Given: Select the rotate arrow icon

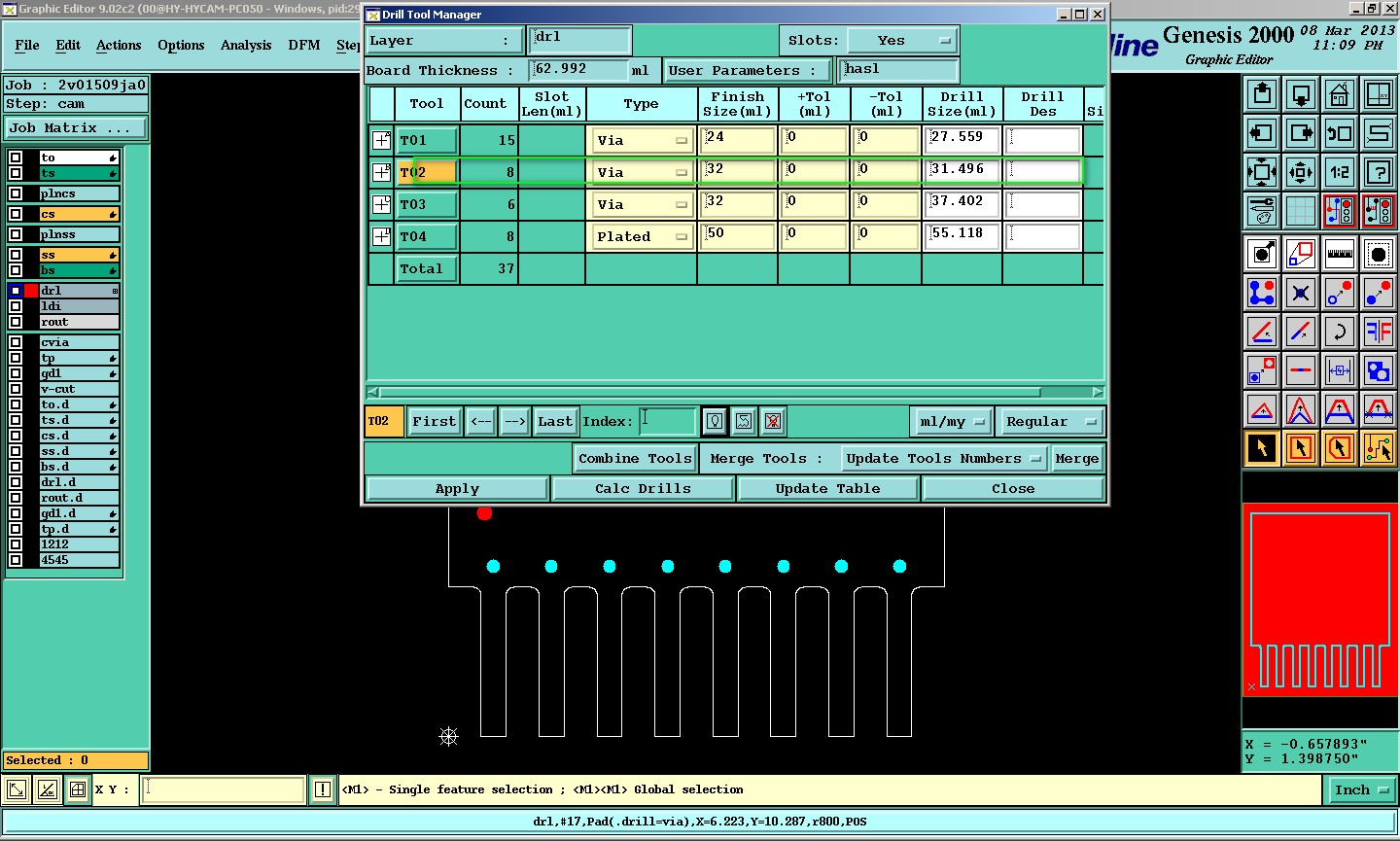Looking at the screenshot, I should [x=1339, y=332].
